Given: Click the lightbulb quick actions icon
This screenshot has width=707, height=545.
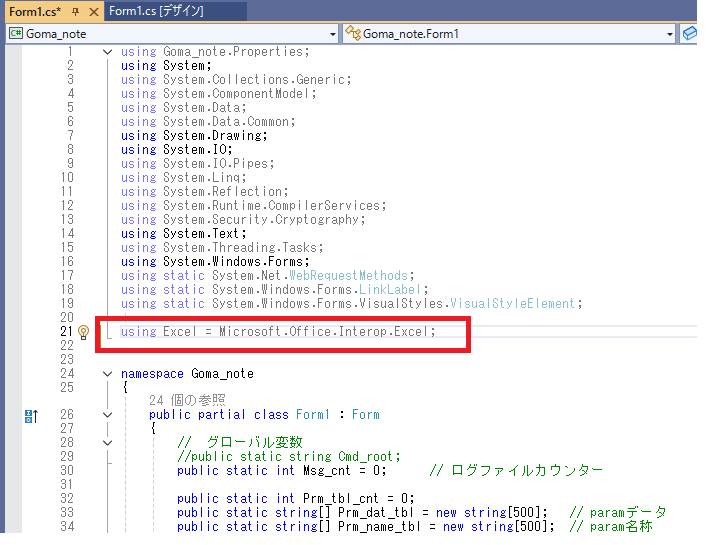Looking at the screenshot, I should tap(84, 332).
